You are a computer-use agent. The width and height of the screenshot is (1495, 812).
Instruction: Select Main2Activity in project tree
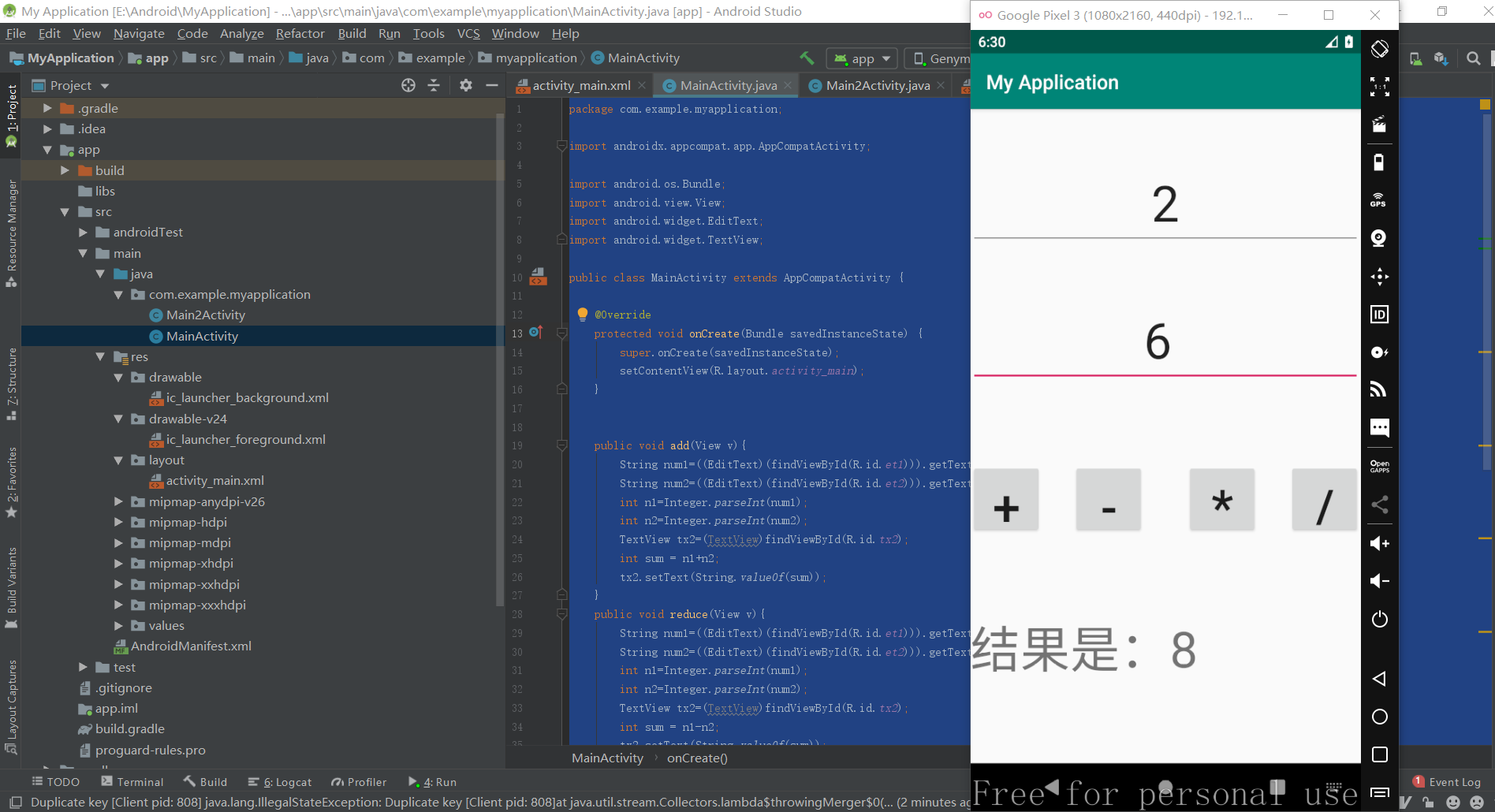coord(206,315)
